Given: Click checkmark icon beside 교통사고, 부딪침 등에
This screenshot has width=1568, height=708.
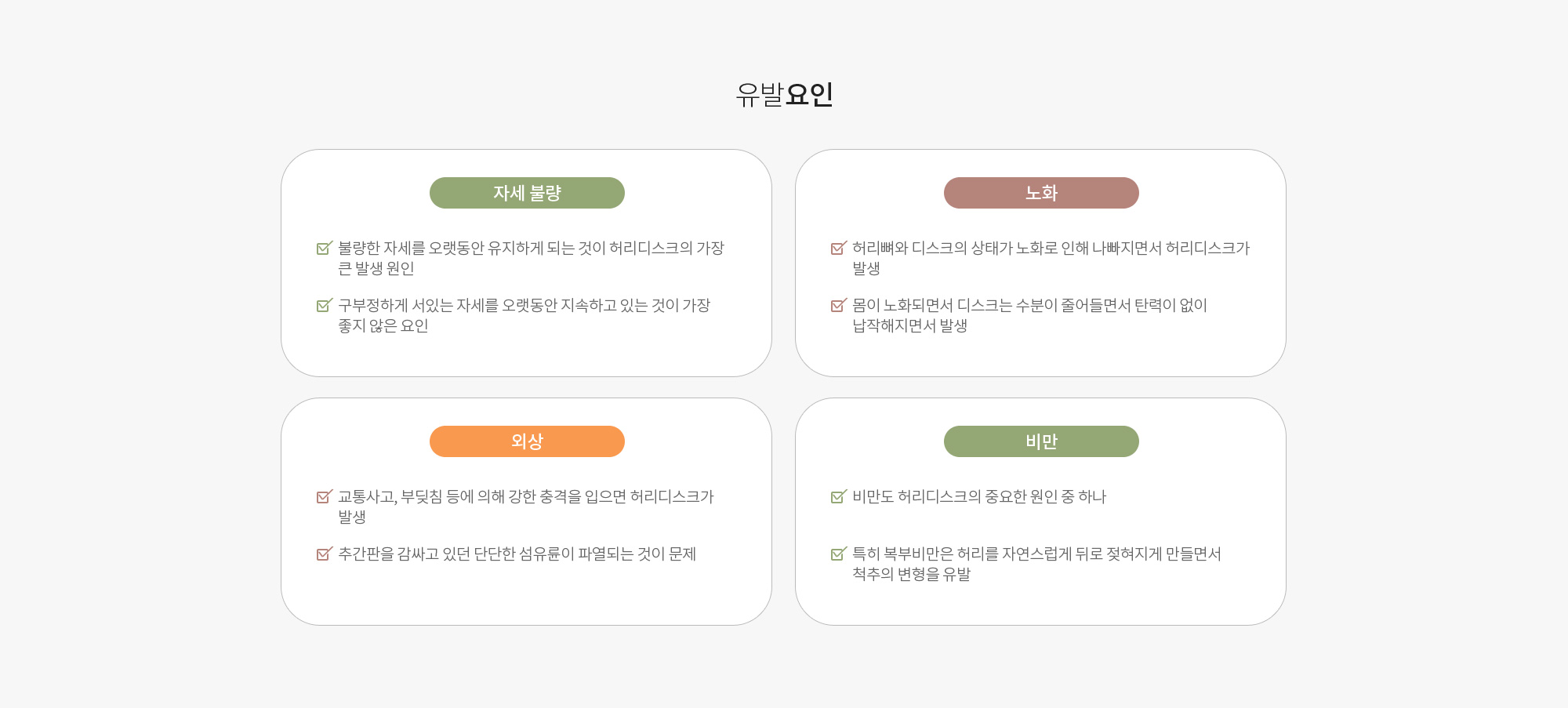Looking at the screenshot, I should 325,496.
